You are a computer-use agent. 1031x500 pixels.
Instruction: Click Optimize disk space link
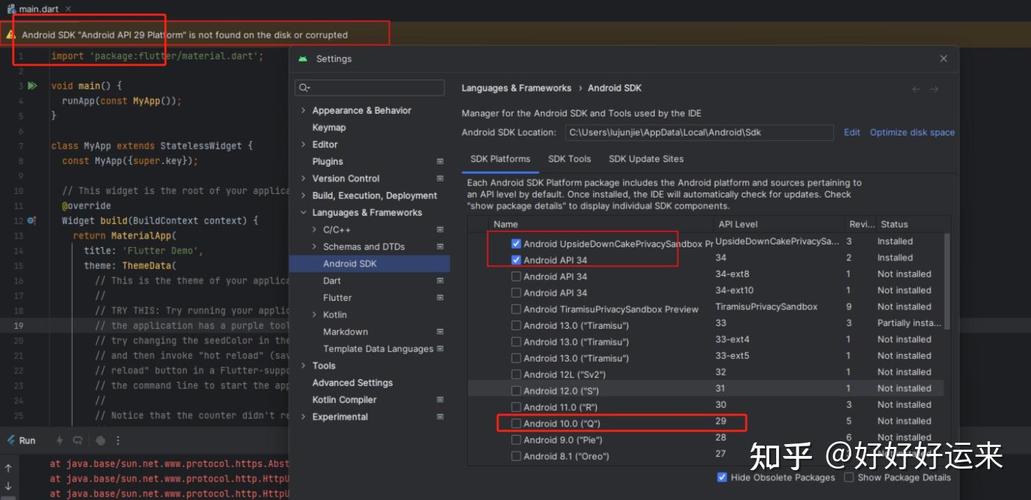click(x=912, y=132)
